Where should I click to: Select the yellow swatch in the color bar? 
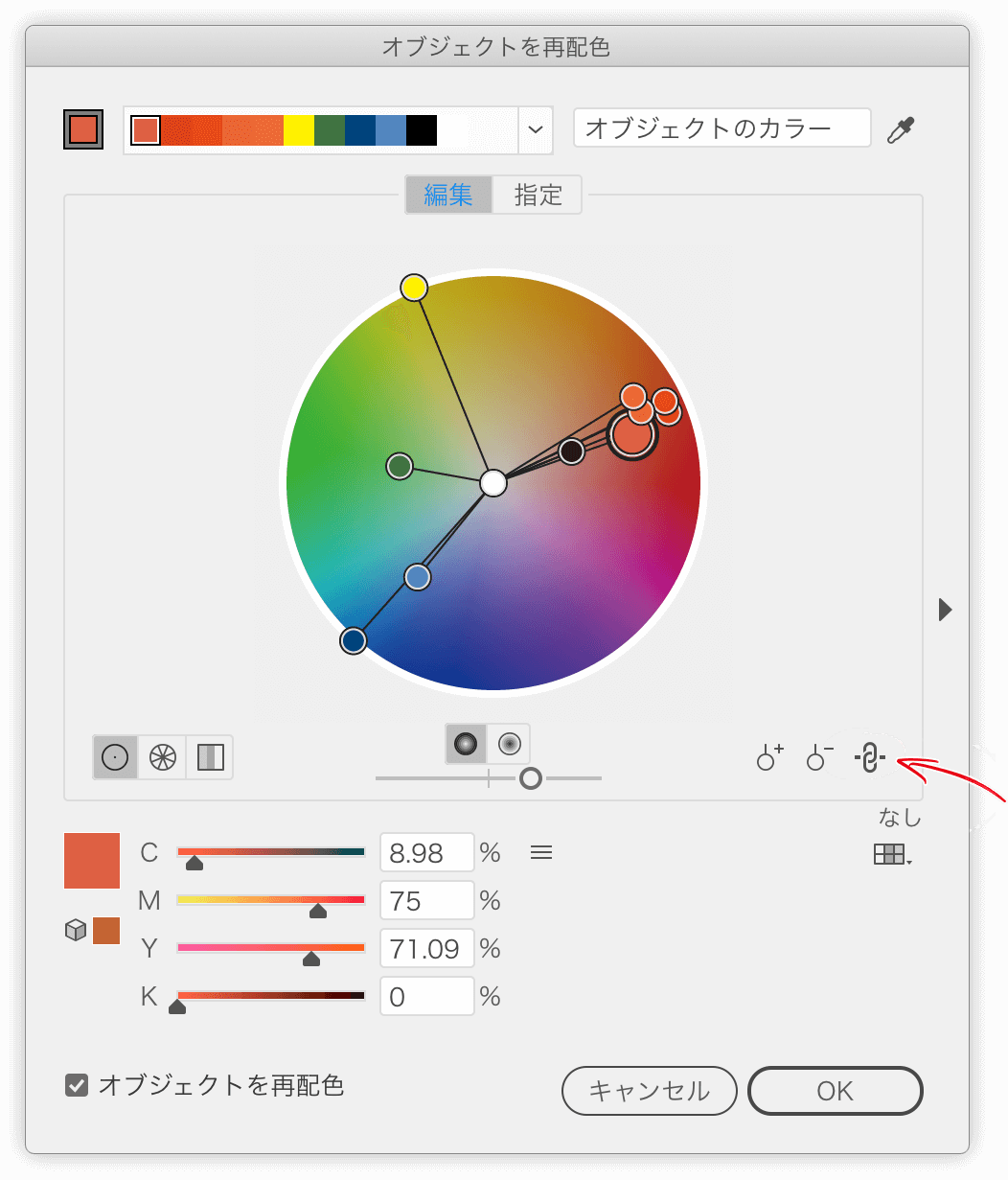[299, 130]
